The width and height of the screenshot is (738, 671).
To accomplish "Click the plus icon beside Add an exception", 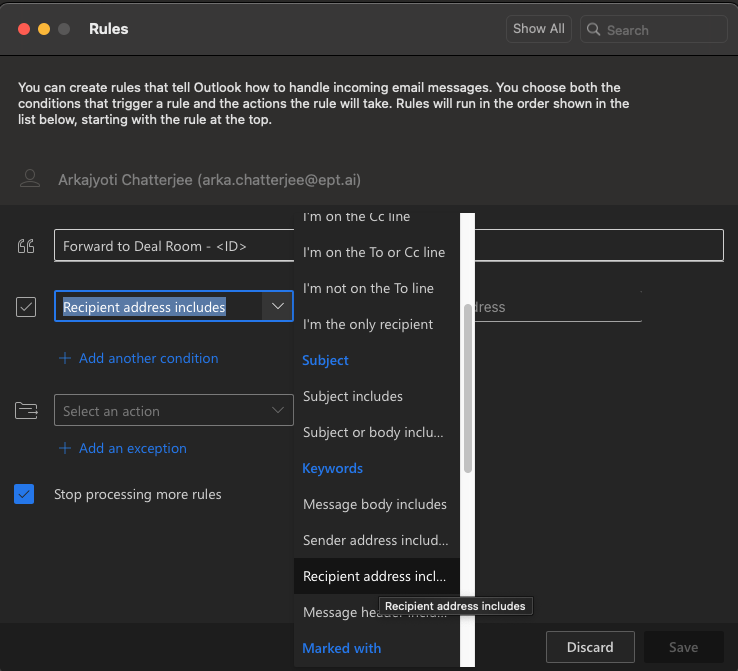I will pyautogui.click(x=65, y=448).
